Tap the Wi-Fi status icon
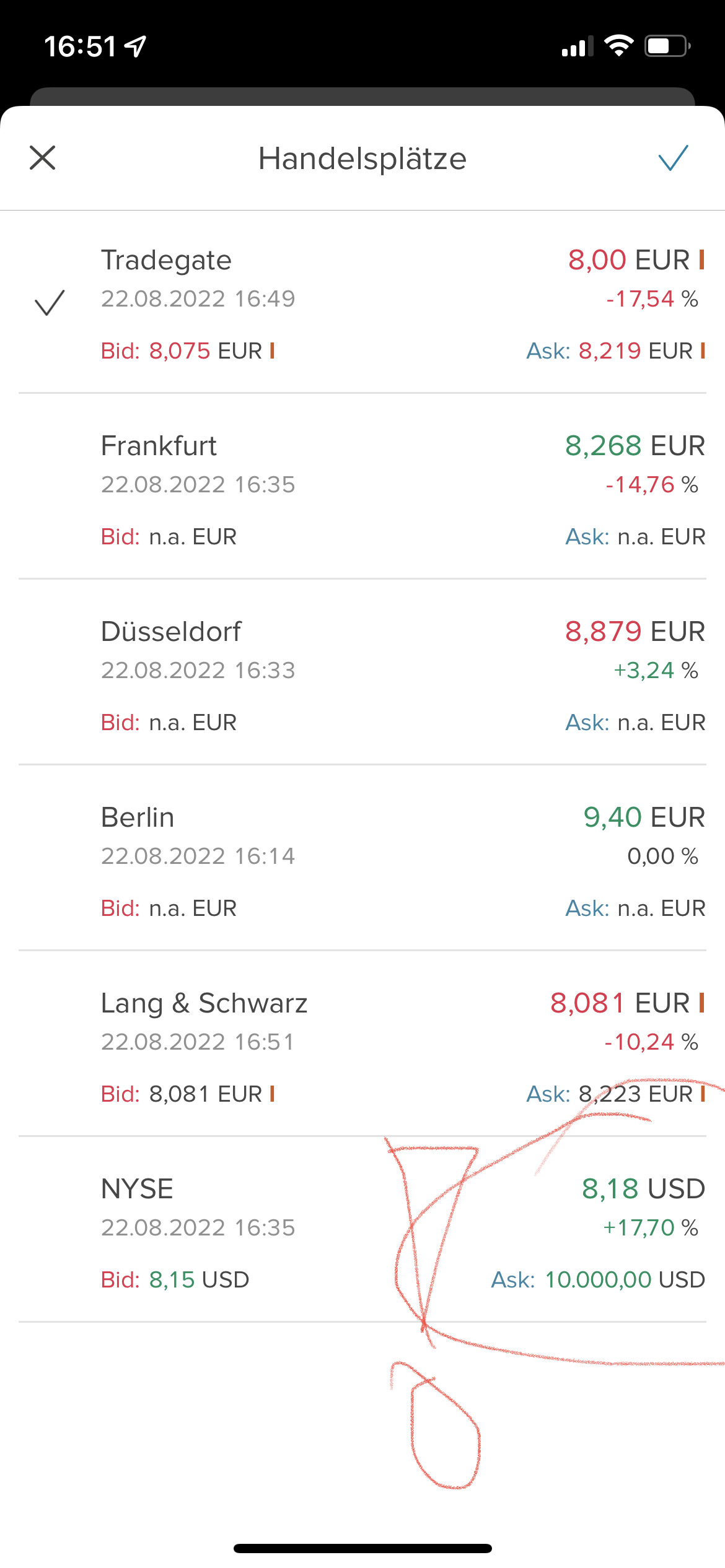Screen dimensions: 725x1568 pos(618,46)
